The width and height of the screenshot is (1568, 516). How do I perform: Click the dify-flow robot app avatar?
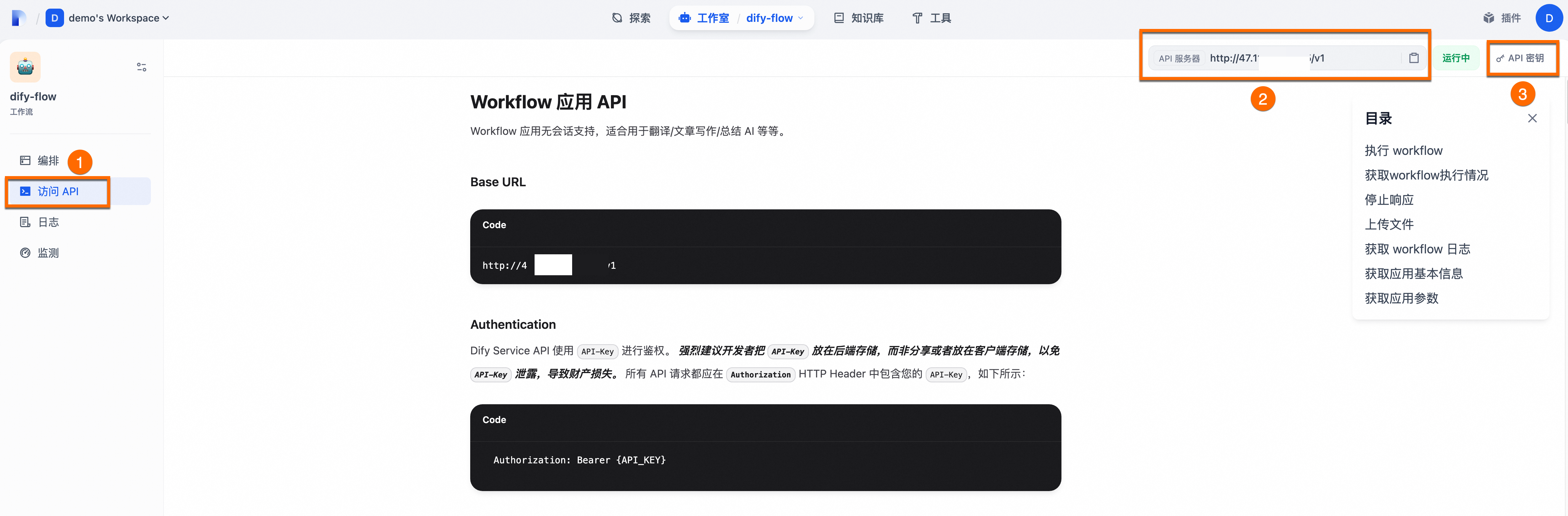click(25, 67)
